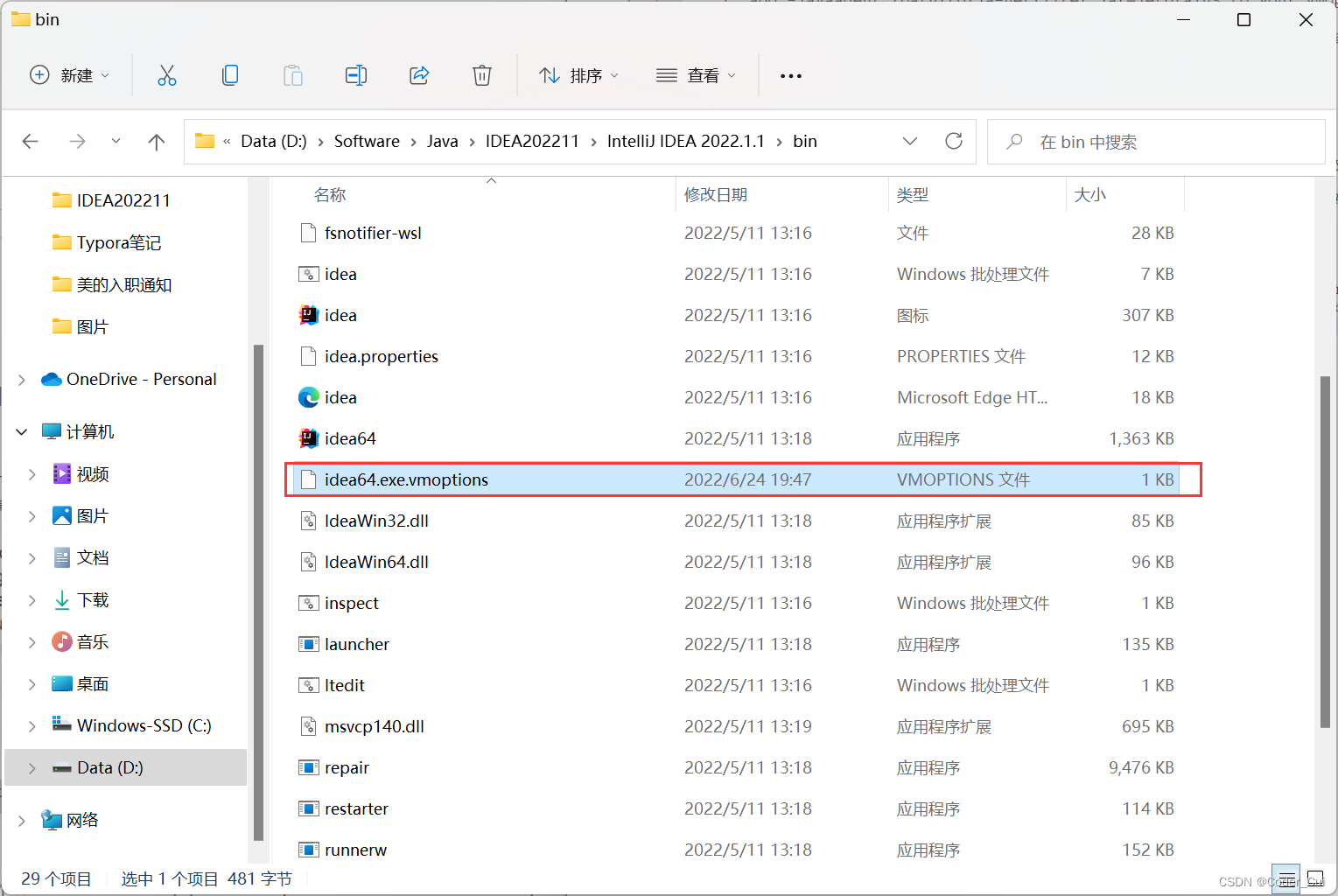1338x896 pixels.
Task: Switch to large icons view in status bar
Action: click(x=1315, y=878)
